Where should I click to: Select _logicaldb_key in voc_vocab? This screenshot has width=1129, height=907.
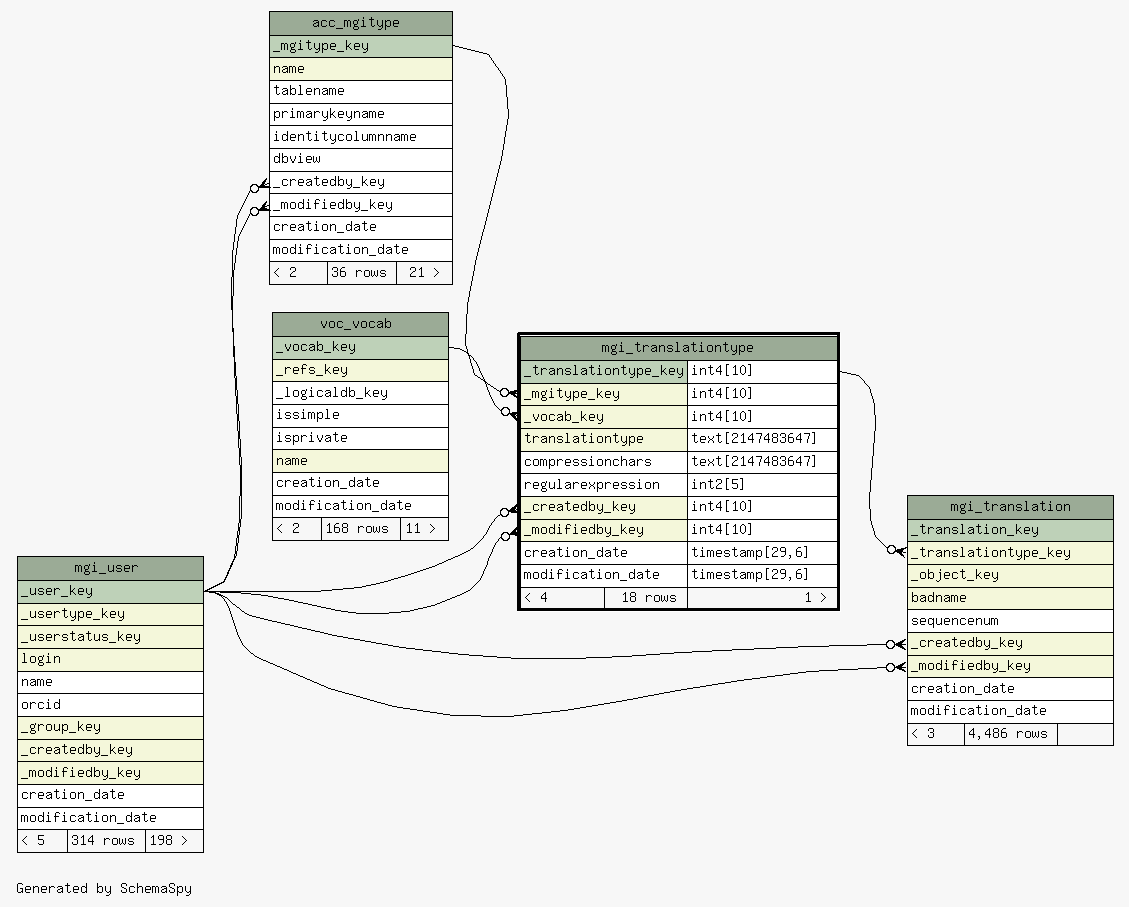pyautogui.click(x=360, y=393)
